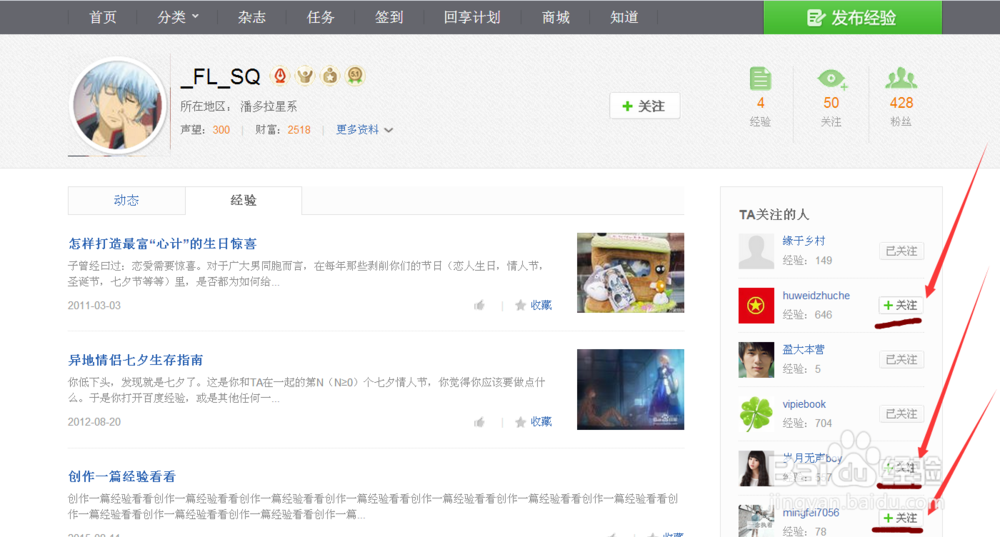Viewport: 1000px width, 537px height.
Task: Click the 2012-08-20 date text
Action: pyautogui.click(x=94, y=422)
